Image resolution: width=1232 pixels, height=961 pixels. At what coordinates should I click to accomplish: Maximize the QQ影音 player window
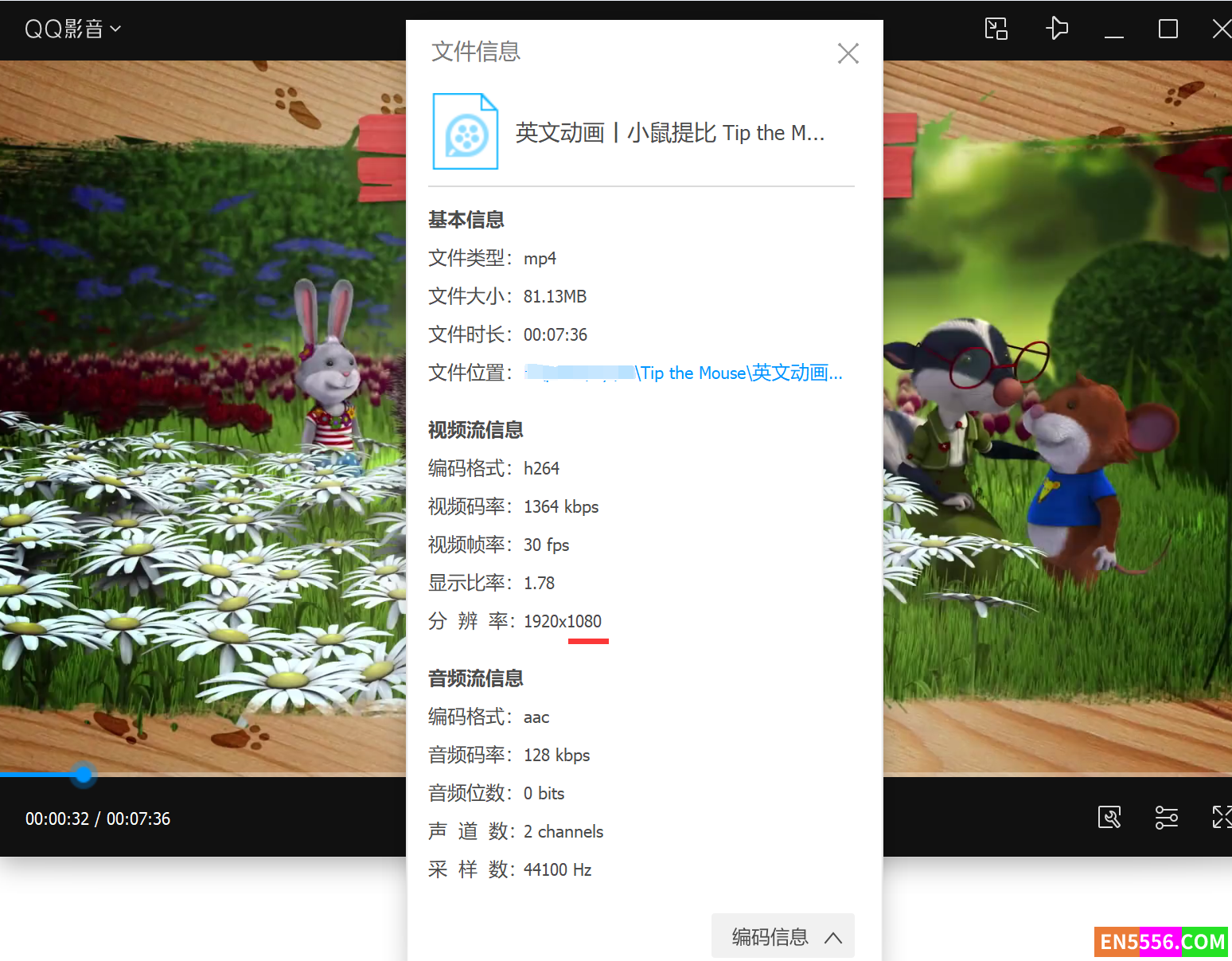[1168, 29]
